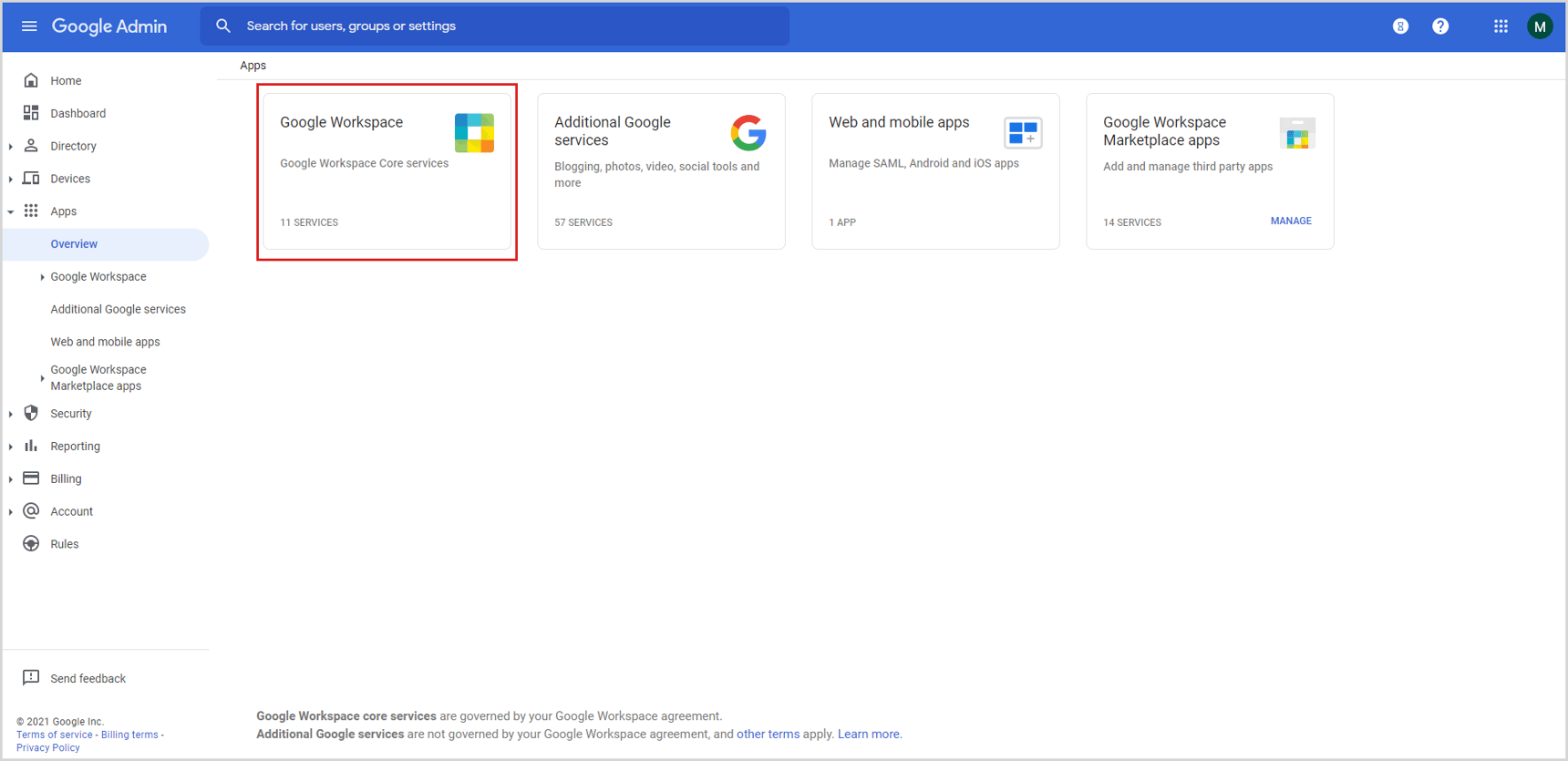Open the Google Workspace core services card
This screenshot has width=1568, height=761.
pyautogui.click(x=387, y=171)
